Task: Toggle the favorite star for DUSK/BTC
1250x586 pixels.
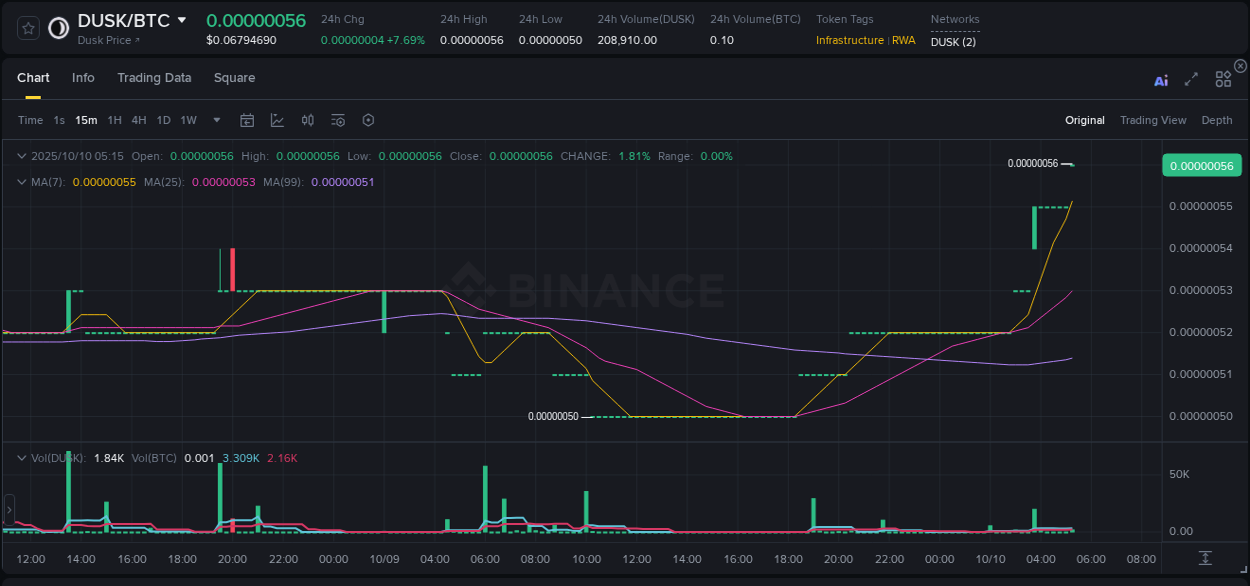Action: click(x=27, y=27)
